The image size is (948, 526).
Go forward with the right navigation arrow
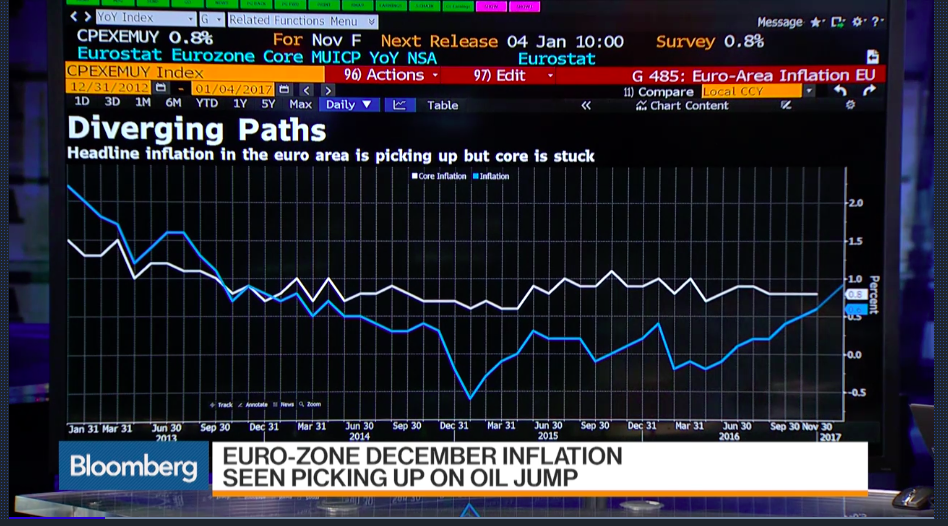pyautogui.click(x=88, y=17)
